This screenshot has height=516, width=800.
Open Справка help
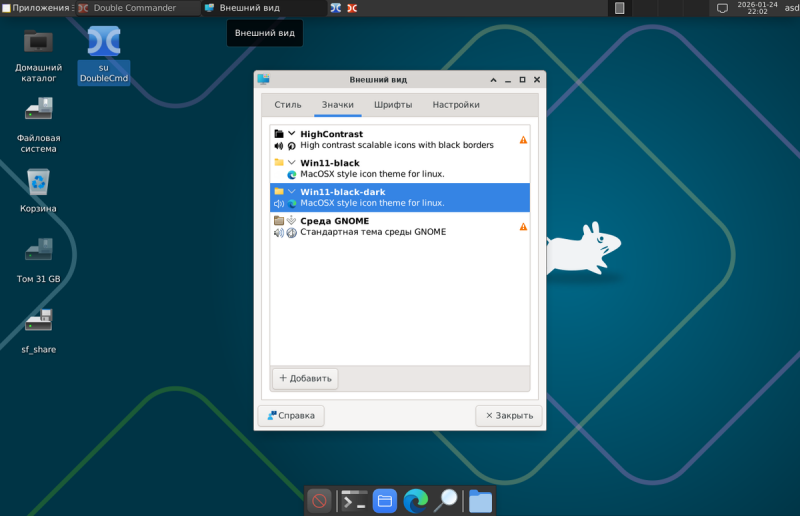coord(291,415)
